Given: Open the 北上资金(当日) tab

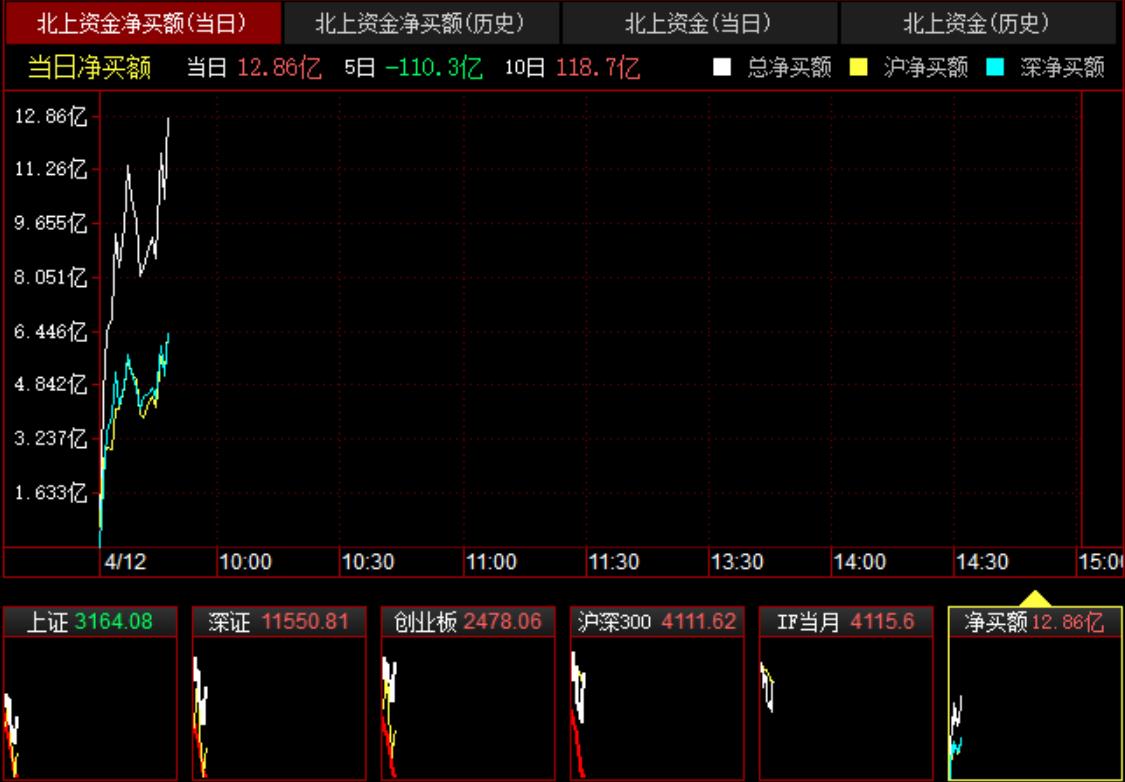Looking at the screenshot, I should pos(699,23).
